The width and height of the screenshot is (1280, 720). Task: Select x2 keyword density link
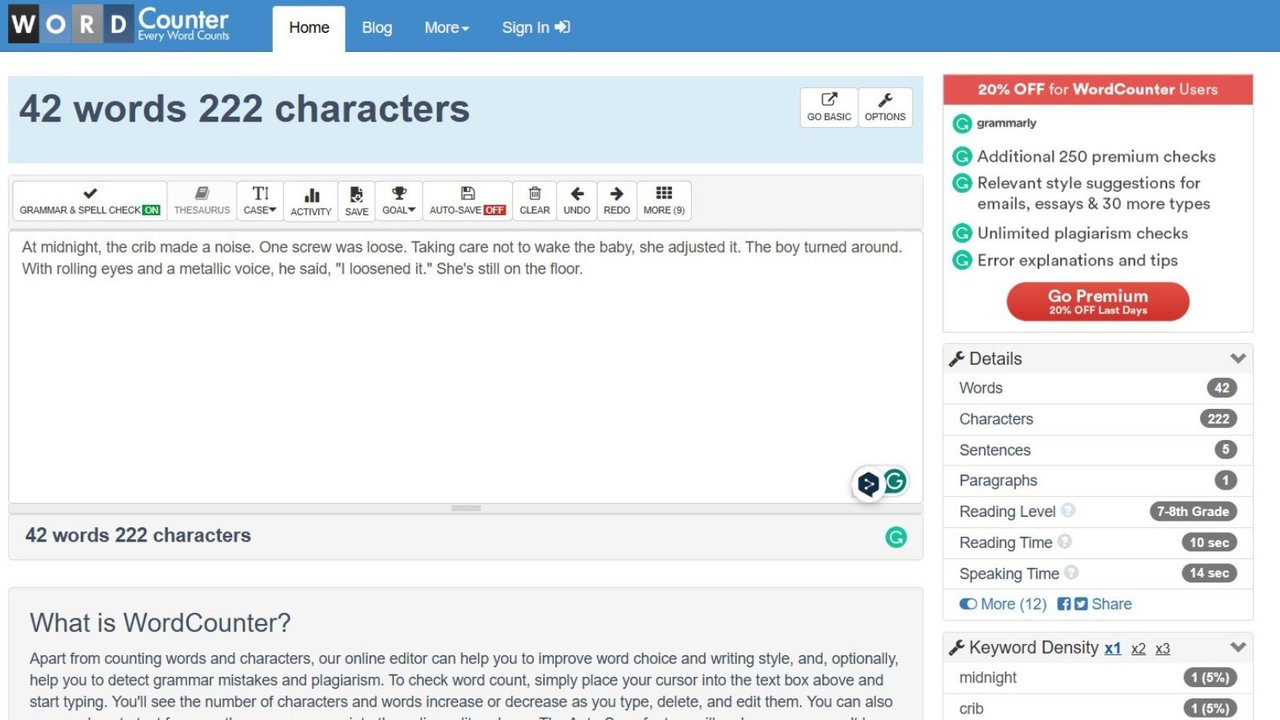point(1138,649)
